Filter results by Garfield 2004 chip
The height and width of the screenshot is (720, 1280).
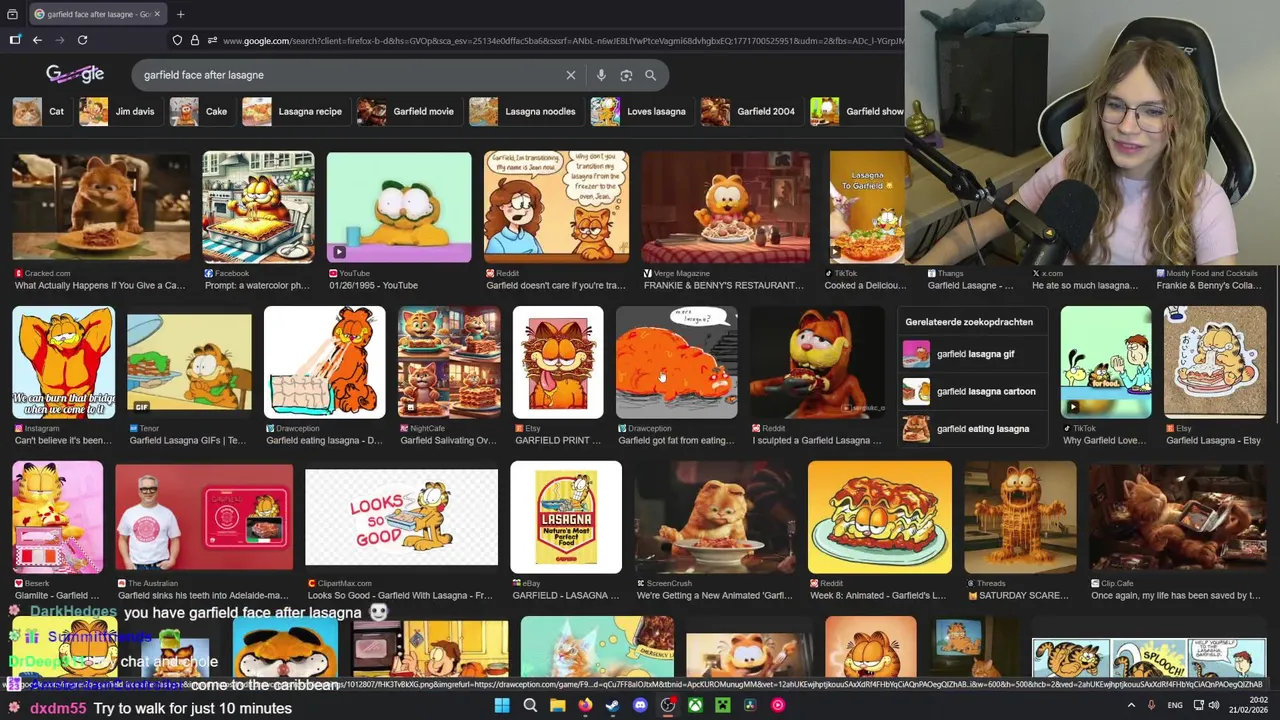pos(750,111)
